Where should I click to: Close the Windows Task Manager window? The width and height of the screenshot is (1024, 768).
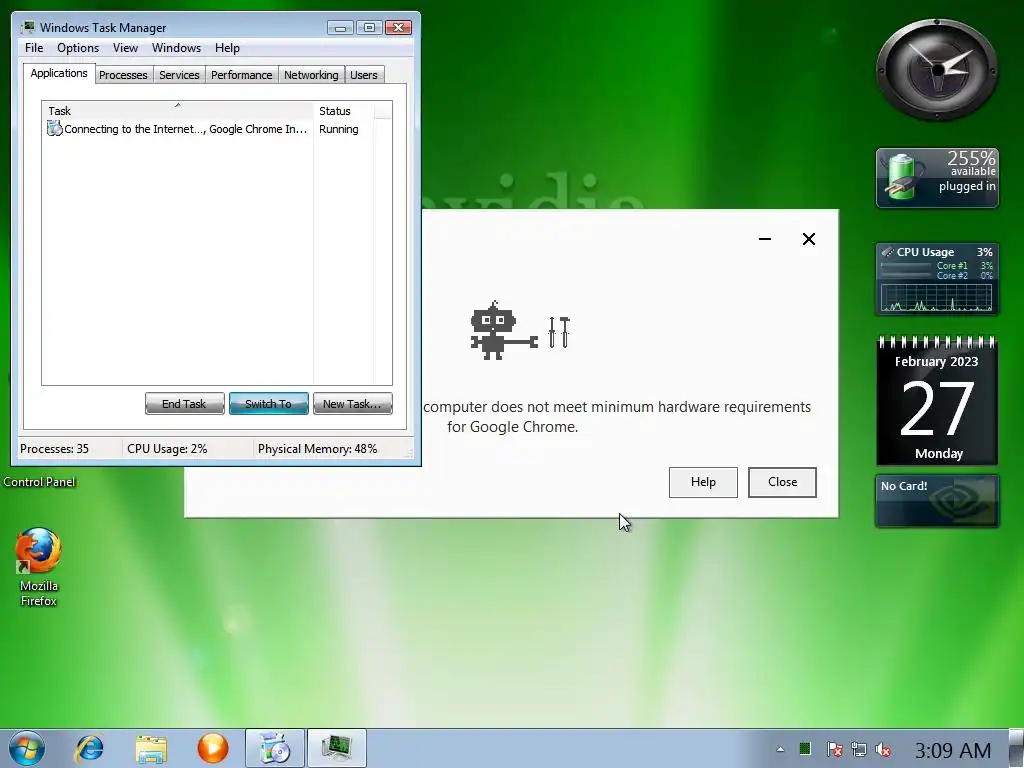398,27
